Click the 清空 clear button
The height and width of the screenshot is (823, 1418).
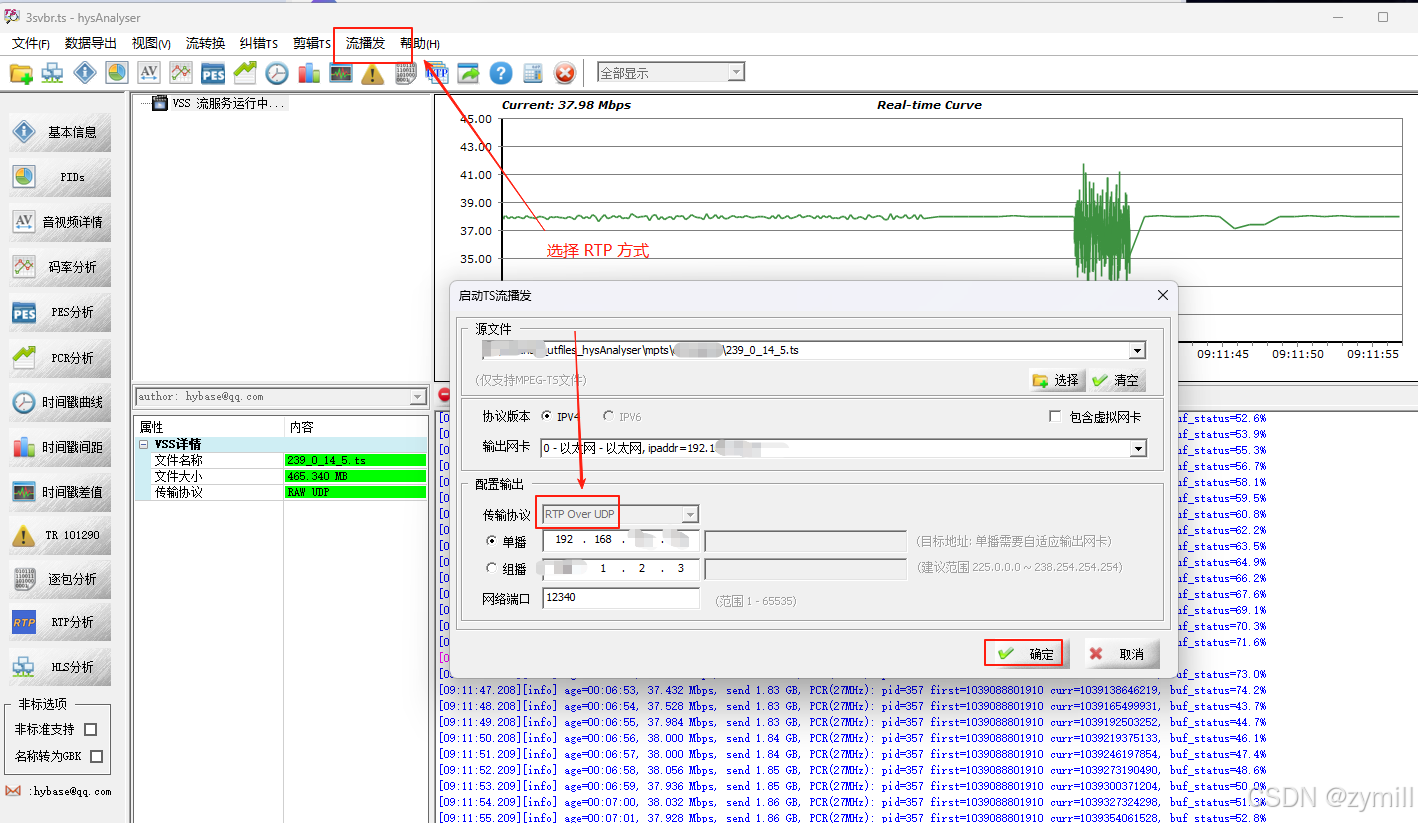(1116, 380)
